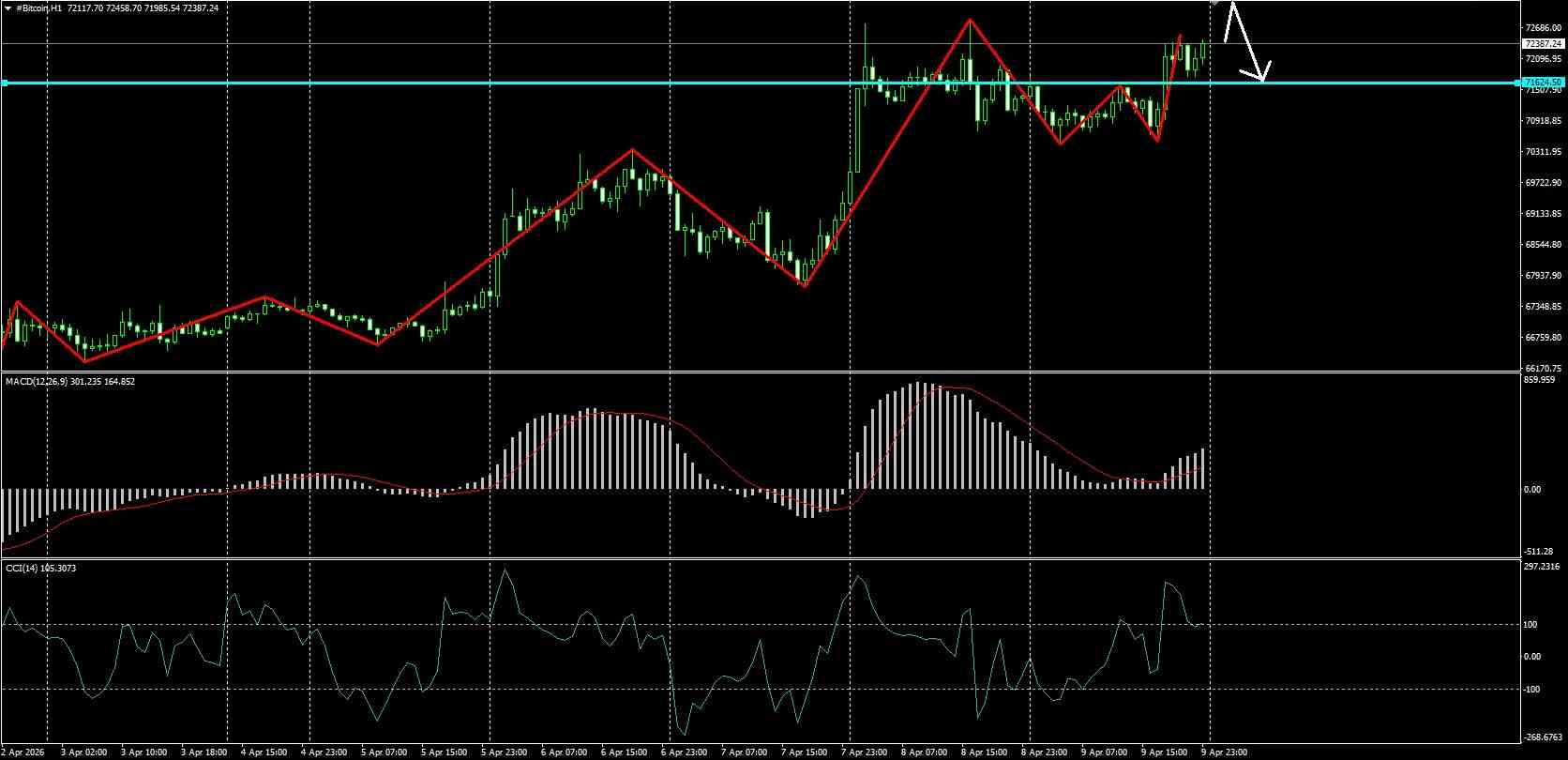Screen dimensions: 1568x760
Task: Open the one-click trading triangle beside #Bitcoin
Action: pyautogui.click(x=8, y=8)
